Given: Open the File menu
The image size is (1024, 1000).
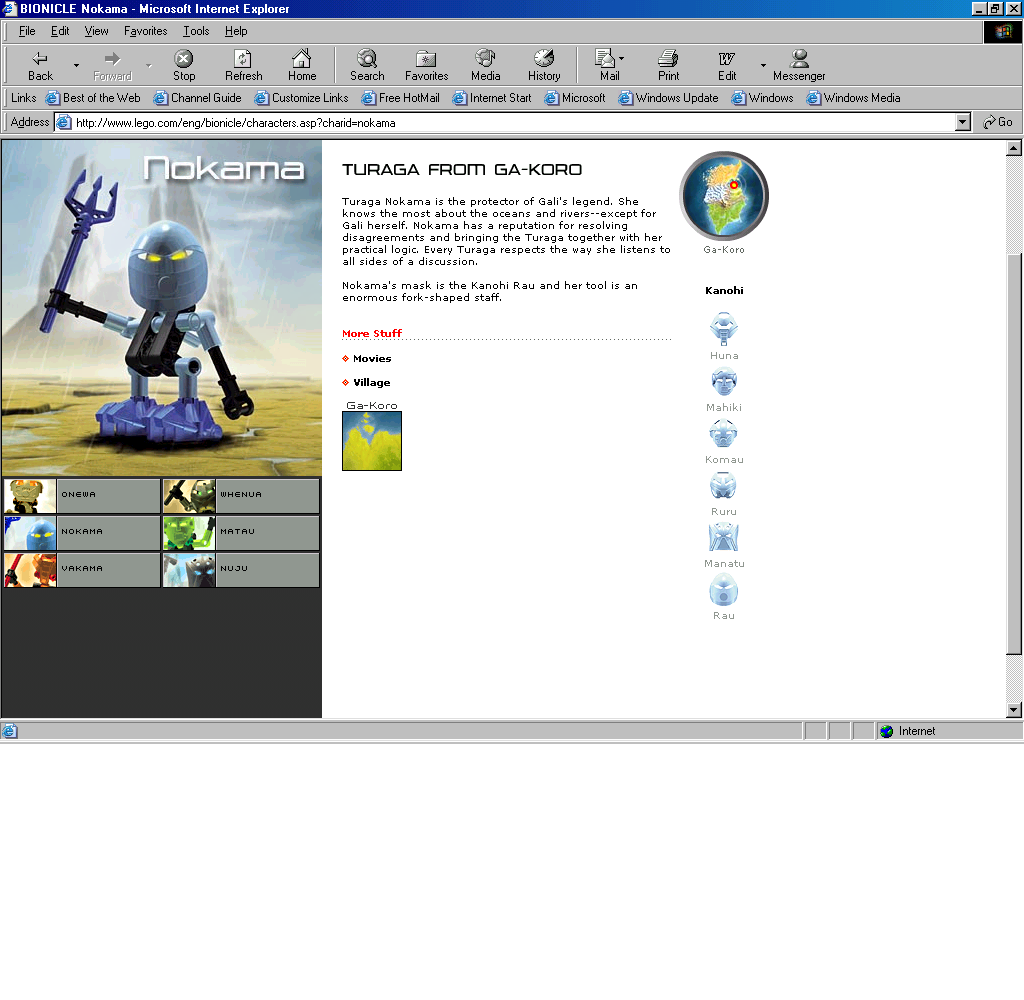Looking at the screenshot, I should 27,31.
